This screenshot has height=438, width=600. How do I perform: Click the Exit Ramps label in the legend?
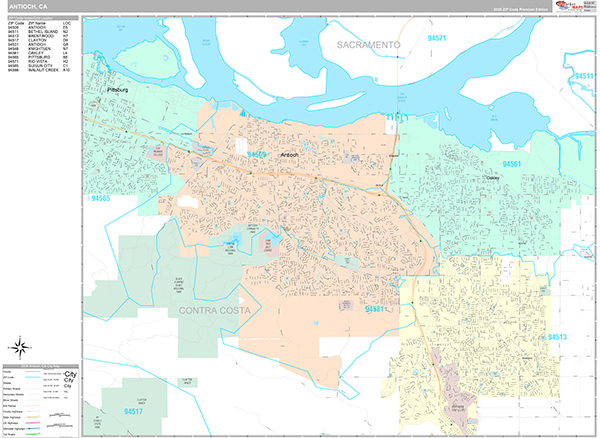(9, 406)
